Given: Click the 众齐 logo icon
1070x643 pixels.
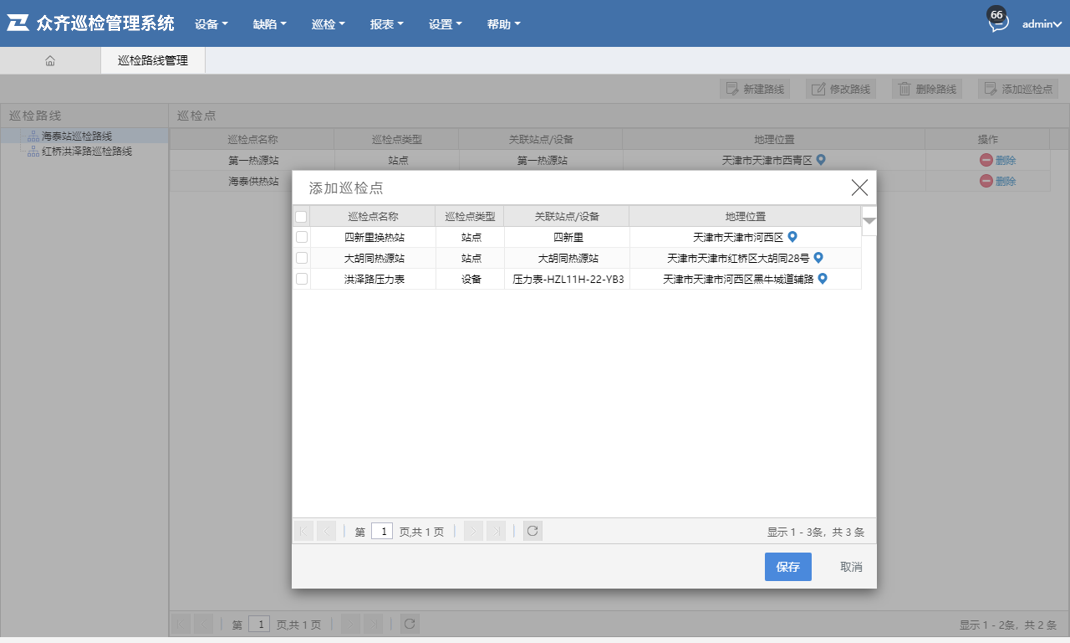Looking at the screenshot, I should click(18, 23).
